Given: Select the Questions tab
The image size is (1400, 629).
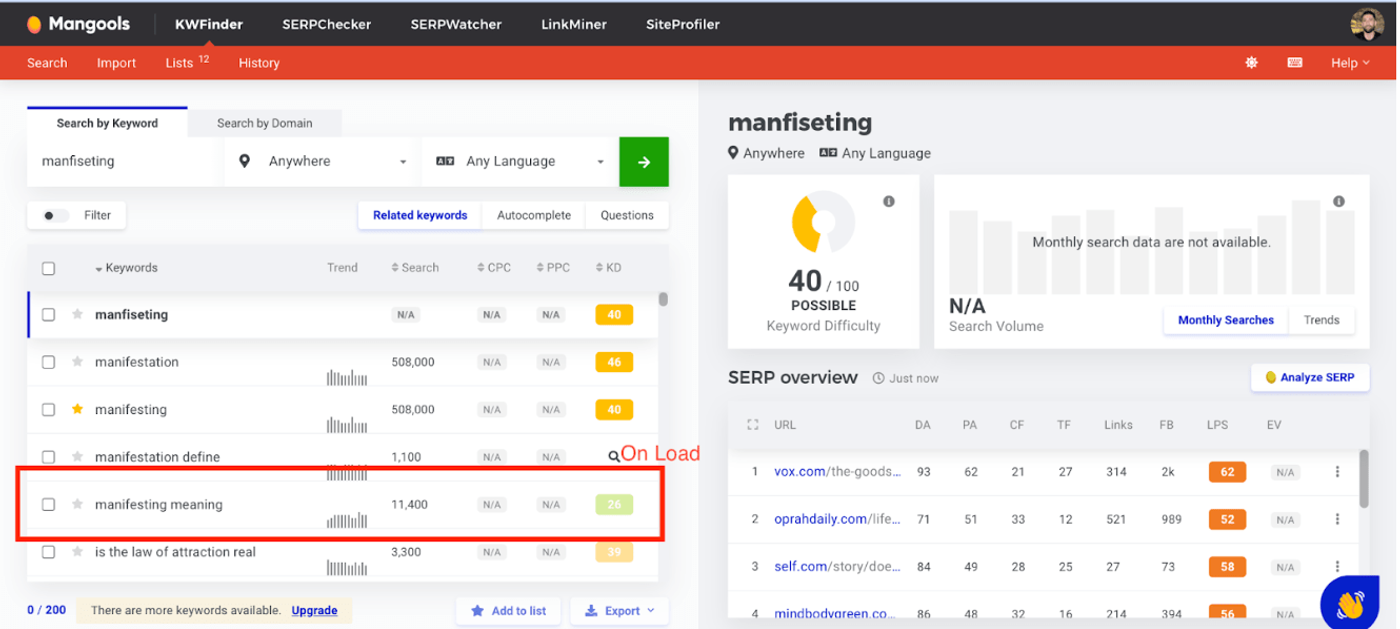Looking at the screenshot, I should point(627,215).
